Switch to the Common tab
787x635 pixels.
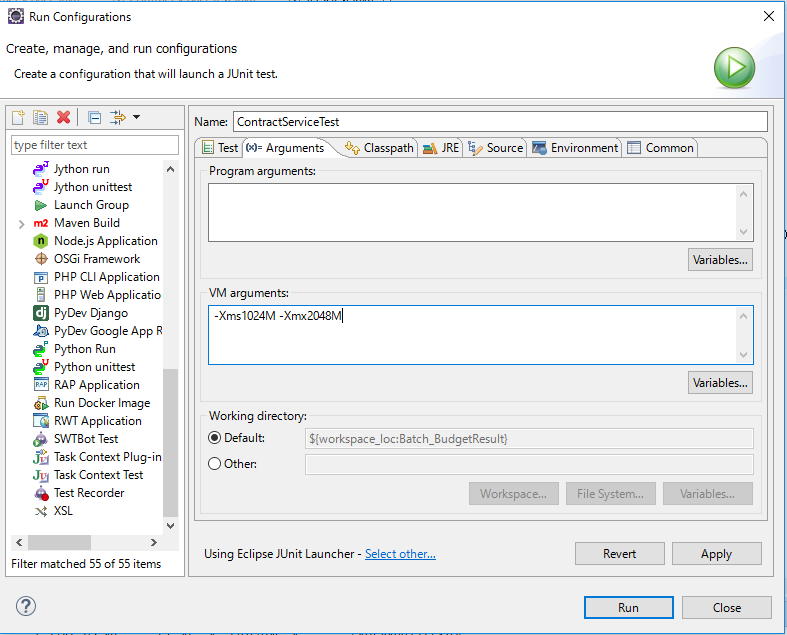point(660,148)
